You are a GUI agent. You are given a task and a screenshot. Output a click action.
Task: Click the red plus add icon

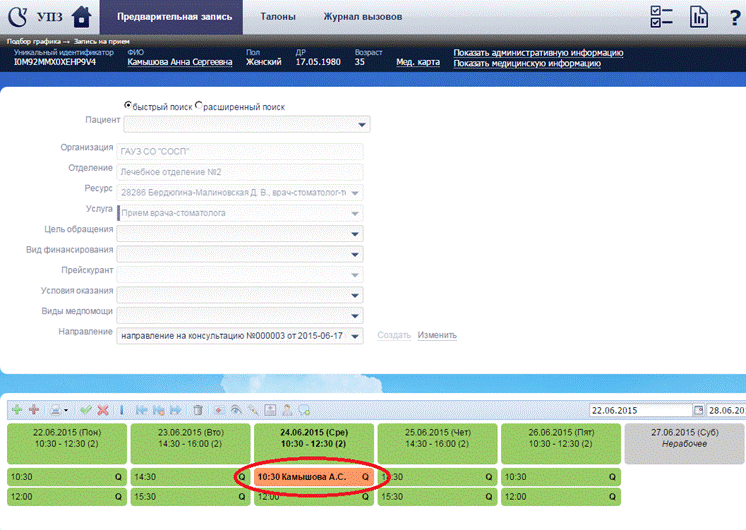(34, 410)
